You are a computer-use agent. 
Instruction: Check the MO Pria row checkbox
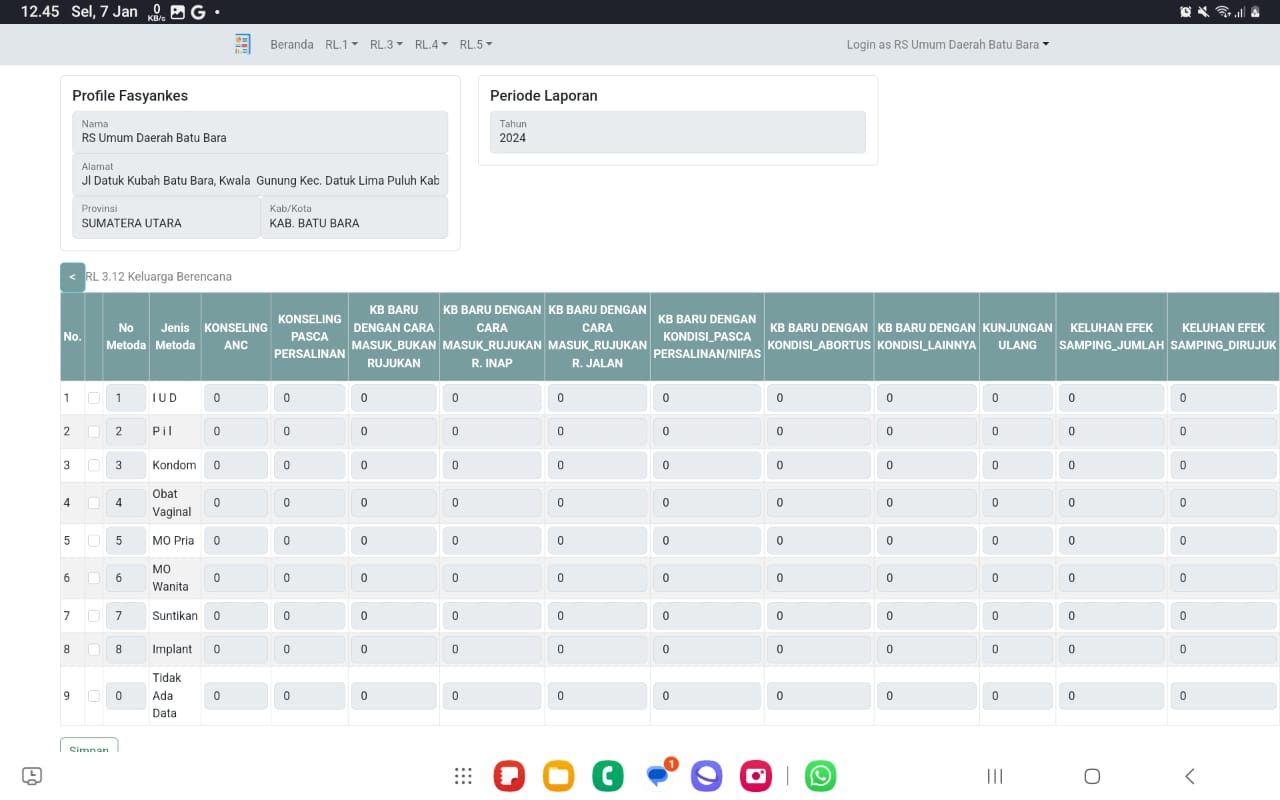click(94, 540)
